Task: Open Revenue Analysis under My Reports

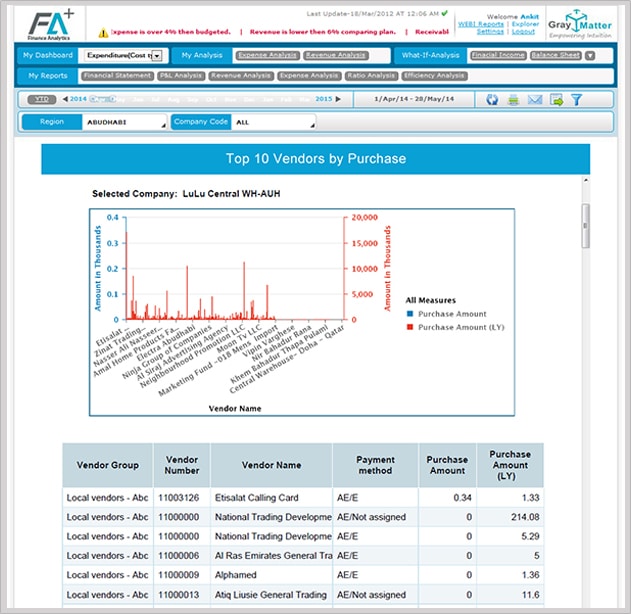Action: point(241,76)
